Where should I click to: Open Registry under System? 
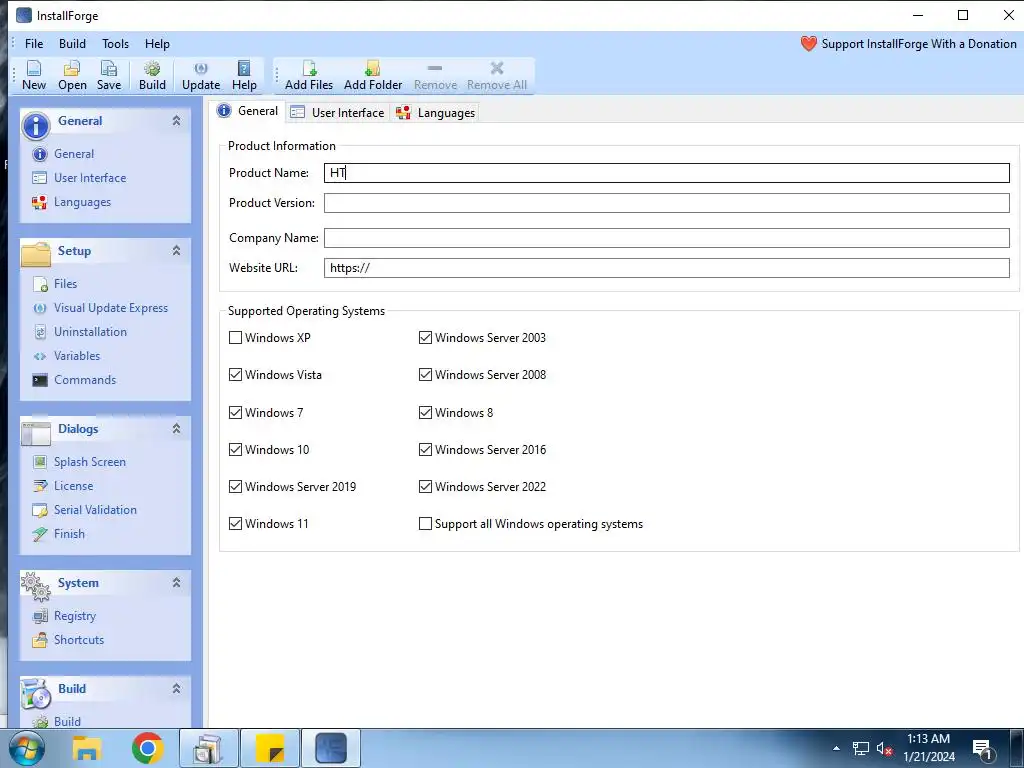[x=74, y=616]
